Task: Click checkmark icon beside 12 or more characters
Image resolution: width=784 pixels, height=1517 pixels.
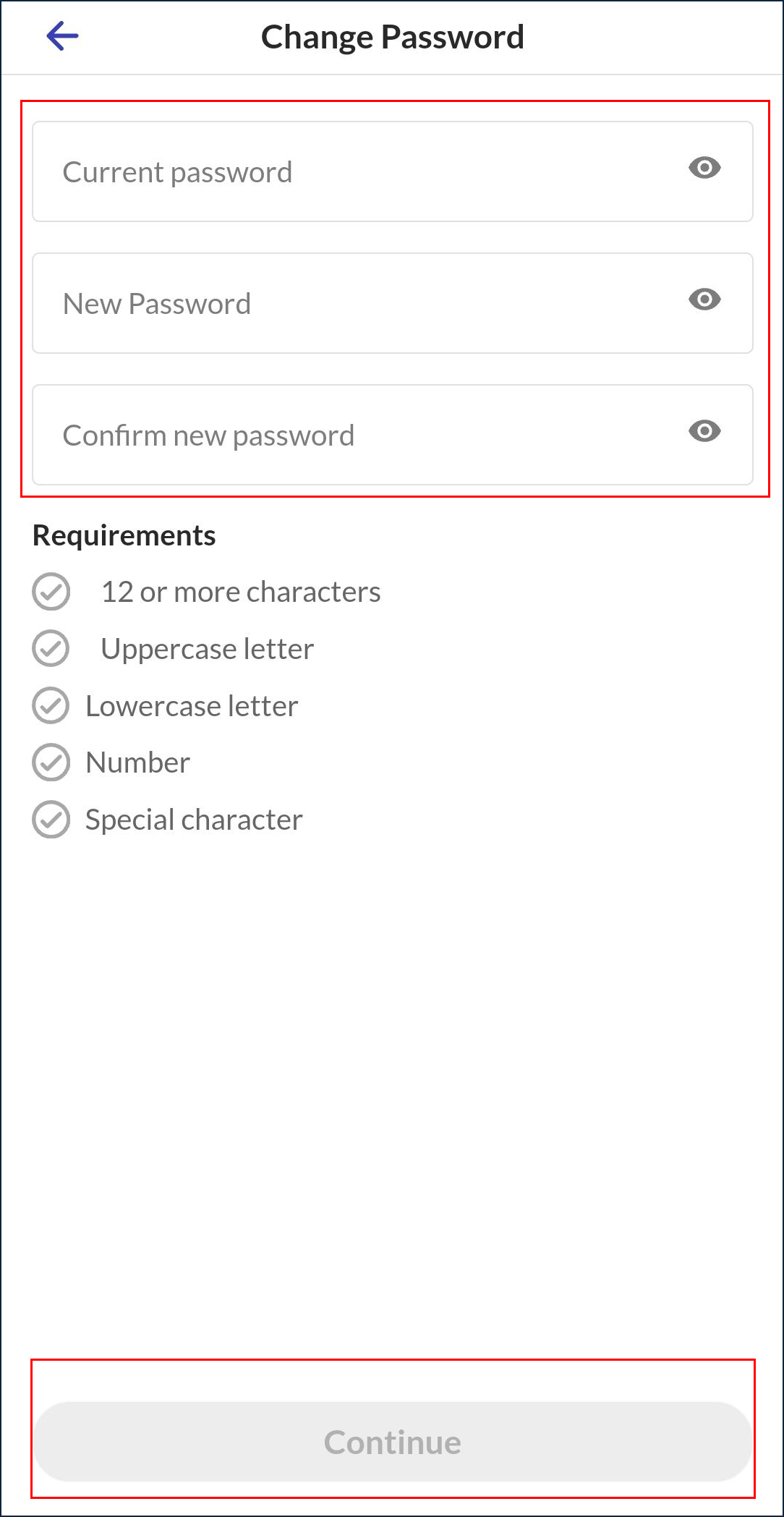Action: click(x=51, y=592)
